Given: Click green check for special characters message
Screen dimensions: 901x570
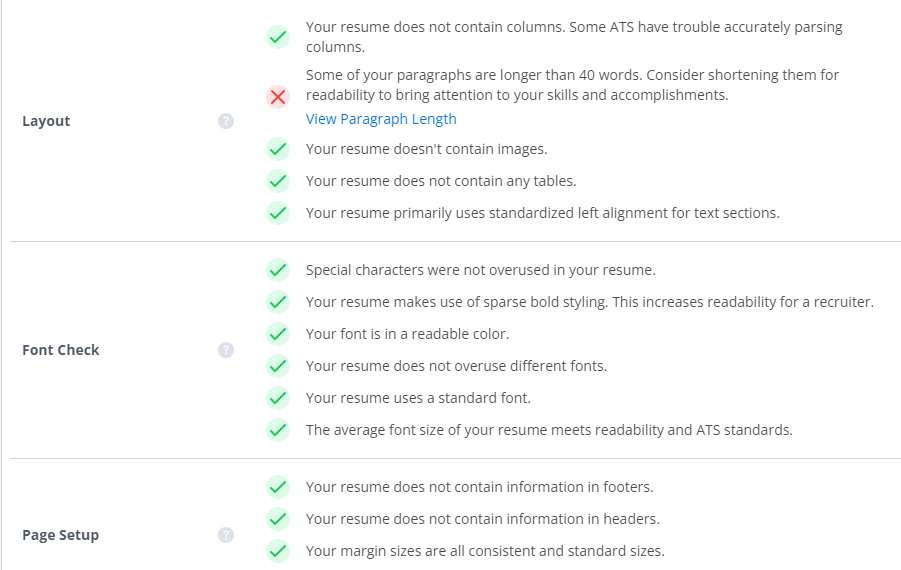Looking at the screenshot, I should pyautogui.click(x=278, y=270).
